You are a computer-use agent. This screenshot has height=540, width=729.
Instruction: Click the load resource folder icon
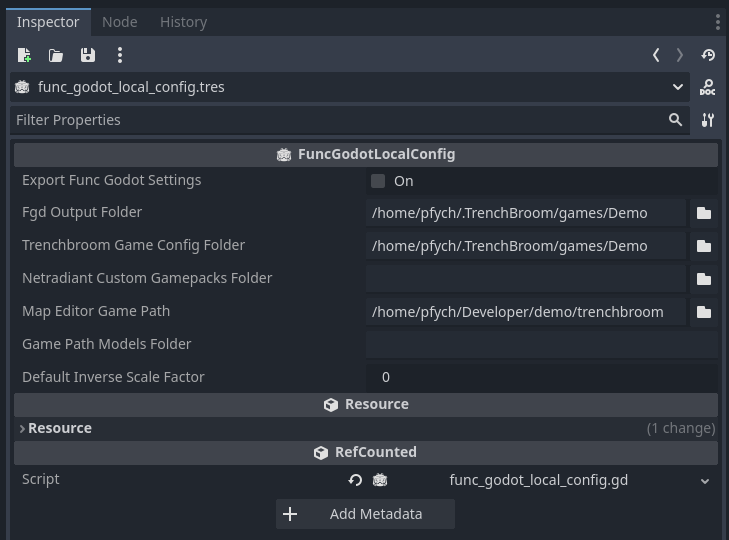56,55
